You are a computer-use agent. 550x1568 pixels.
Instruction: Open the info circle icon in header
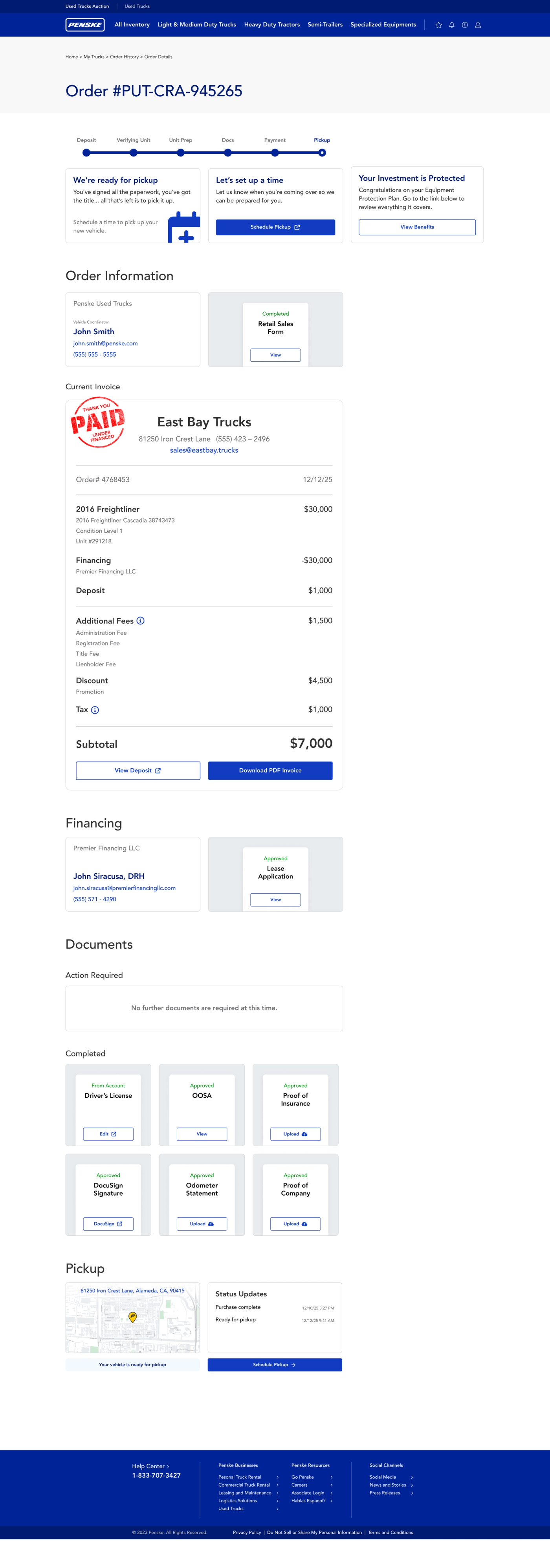pyautogui.click(x=465, y=25)
